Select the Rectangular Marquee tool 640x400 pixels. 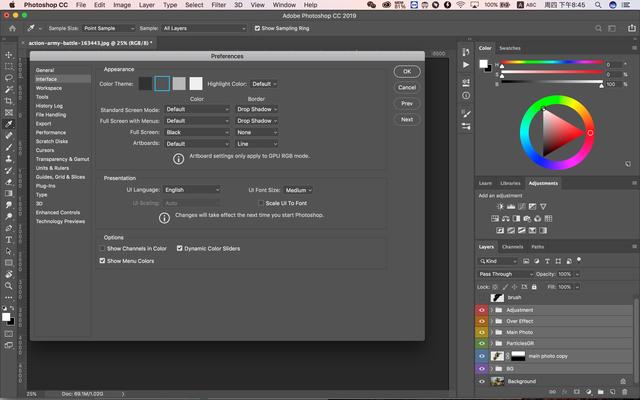point(9,66)
